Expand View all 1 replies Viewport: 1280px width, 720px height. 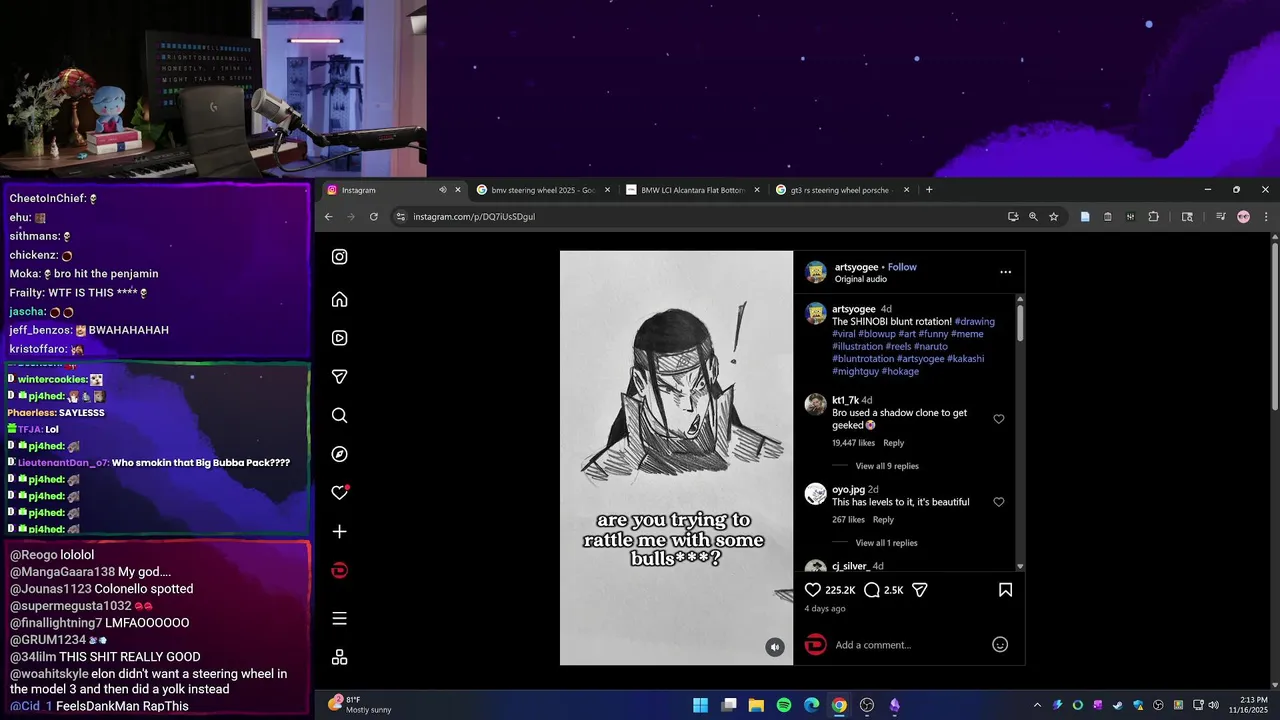coord(886,543)
